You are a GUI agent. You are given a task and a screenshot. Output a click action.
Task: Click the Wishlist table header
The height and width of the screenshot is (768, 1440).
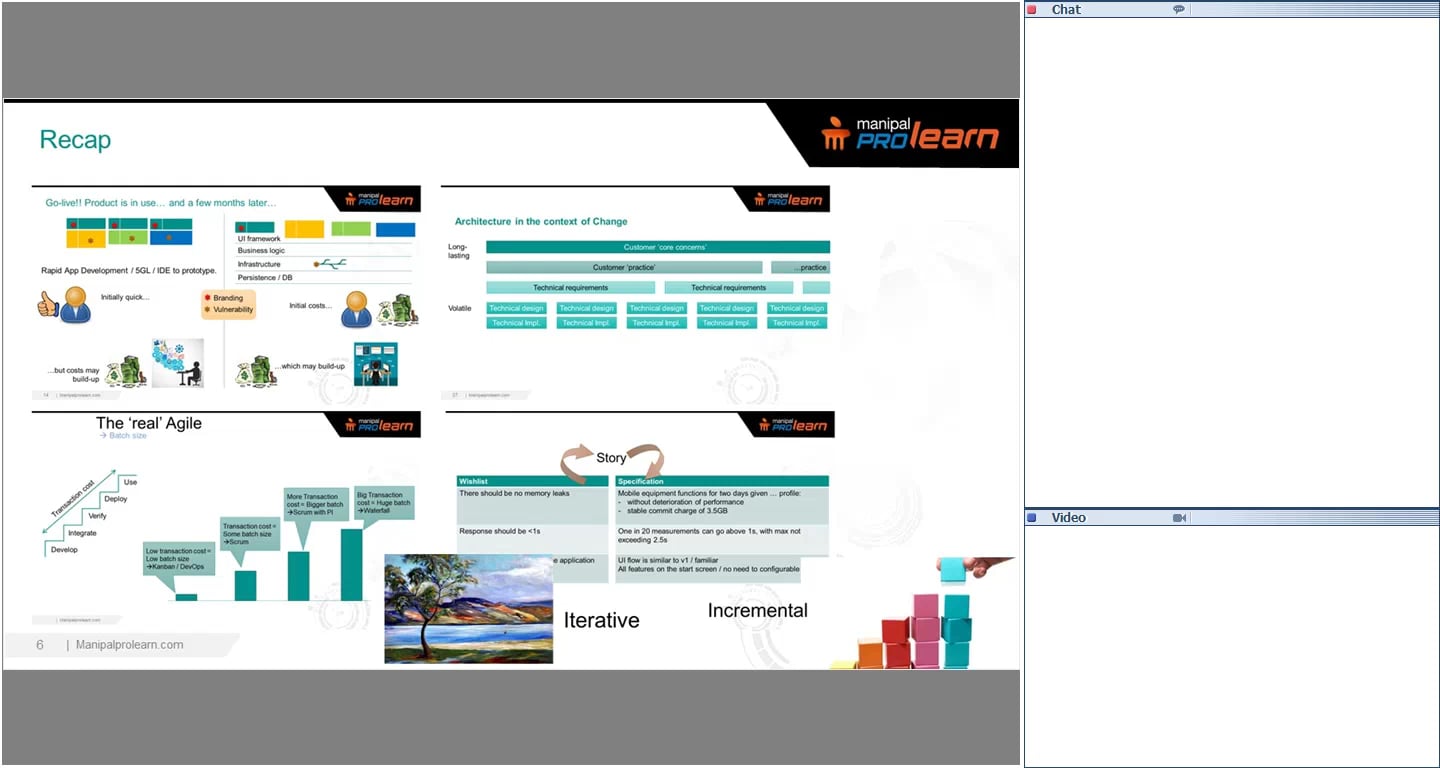tap(532, 481)
